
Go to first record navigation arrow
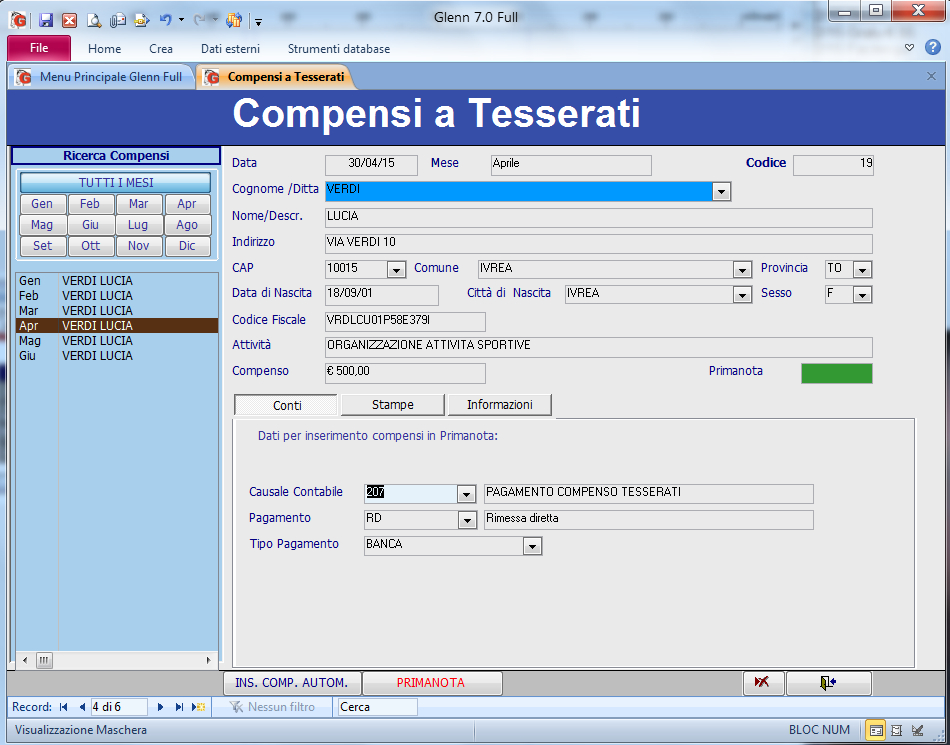pyautogui.click(x=64, y=707)
